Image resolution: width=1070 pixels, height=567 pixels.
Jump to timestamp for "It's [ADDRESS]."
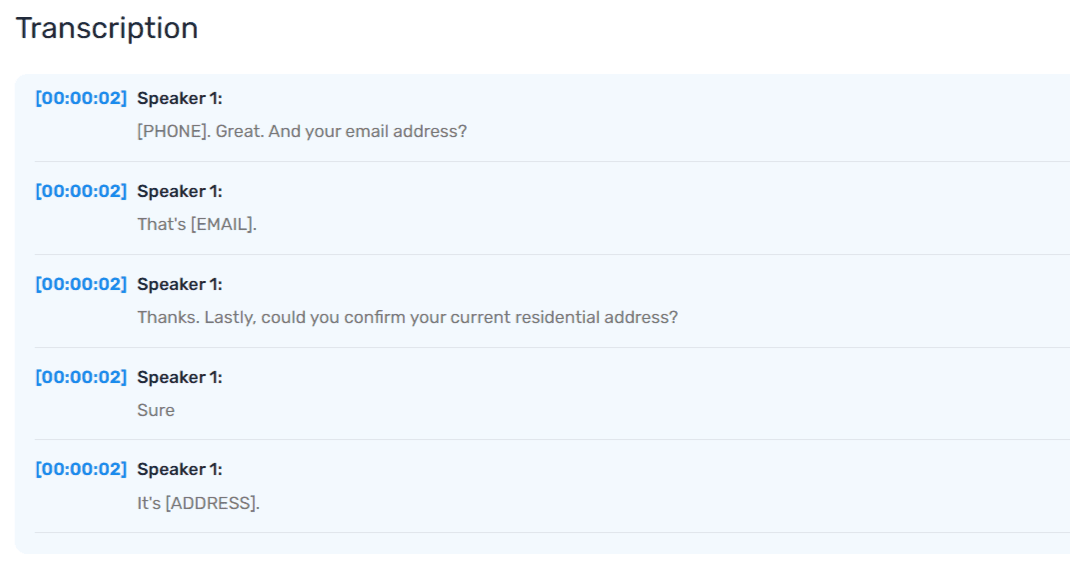(x=81, y=469)
